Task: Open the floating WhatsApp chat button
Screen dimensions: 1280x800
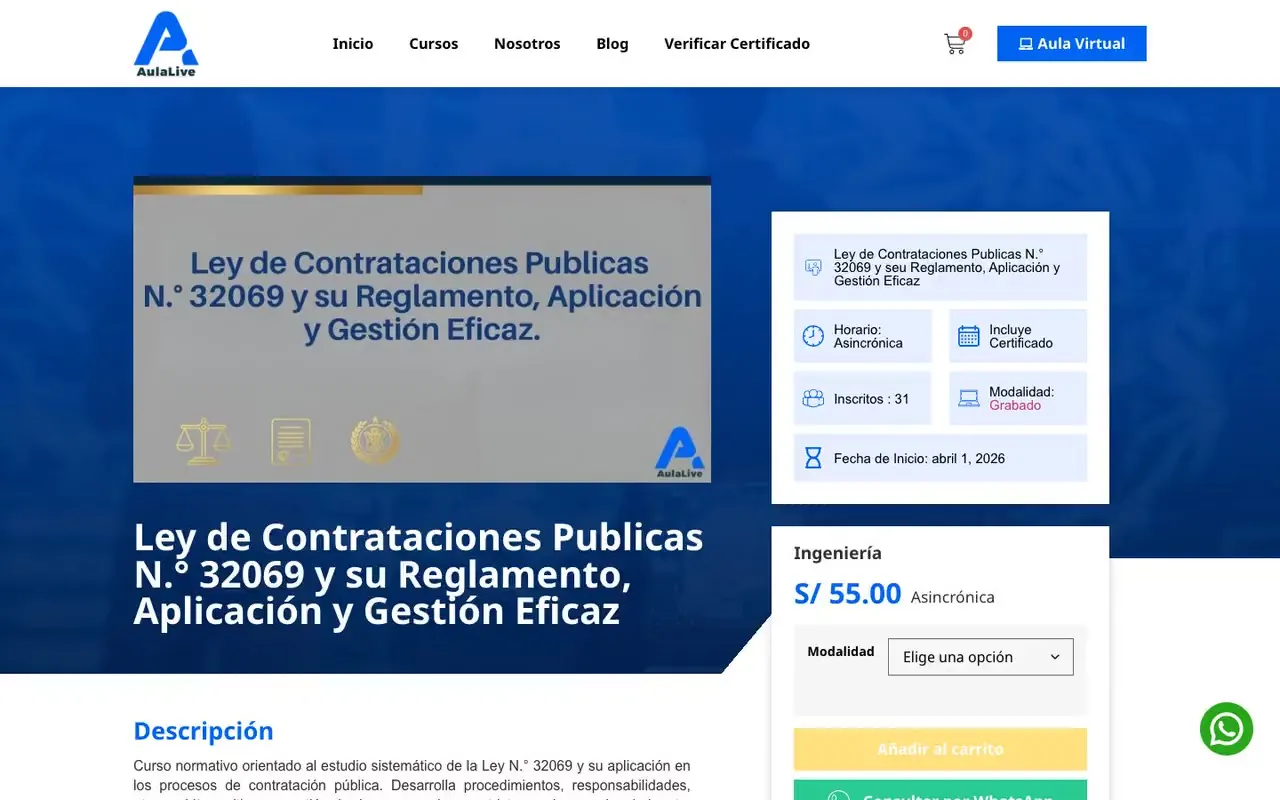Action: click(1226, 729)
